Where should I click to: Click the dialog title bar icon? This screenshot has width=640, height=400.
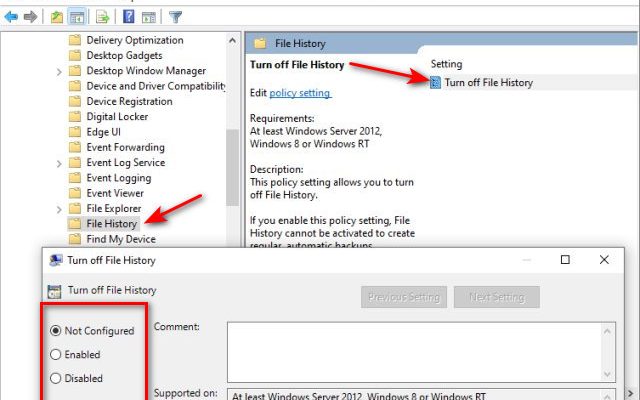point(56,260)
